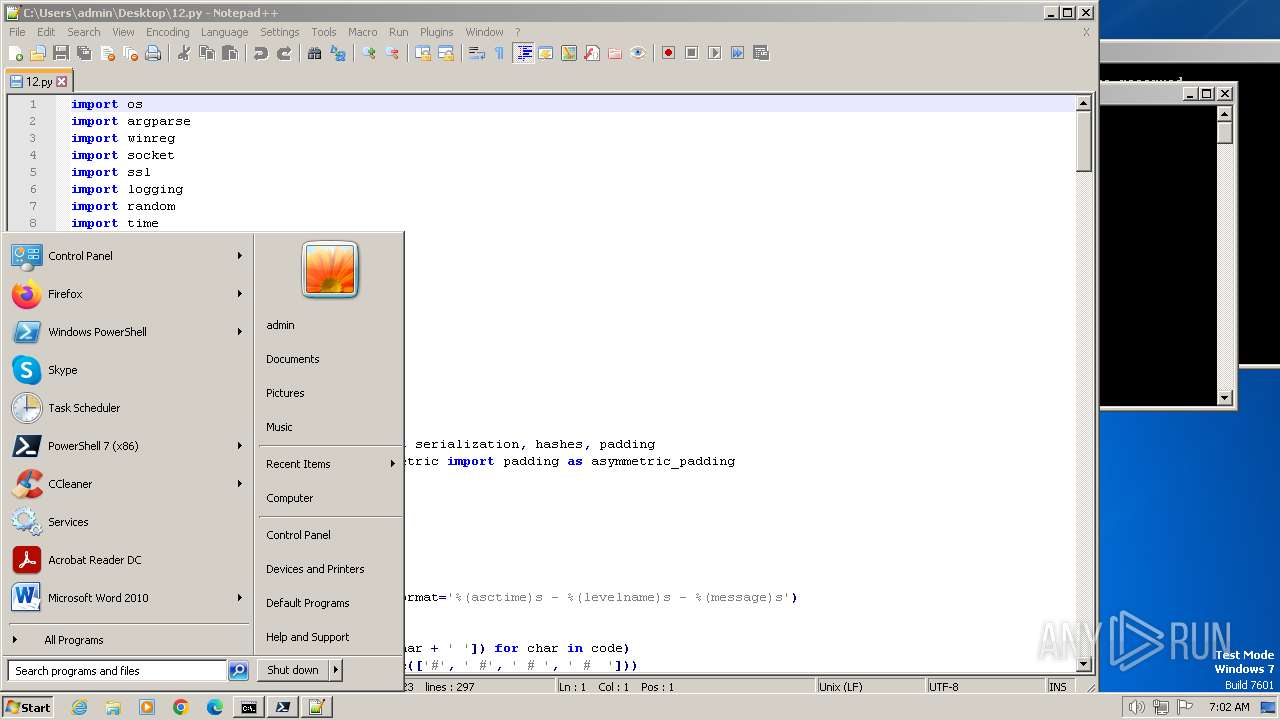Click the Save All toolbar icon

click(84, 53)
